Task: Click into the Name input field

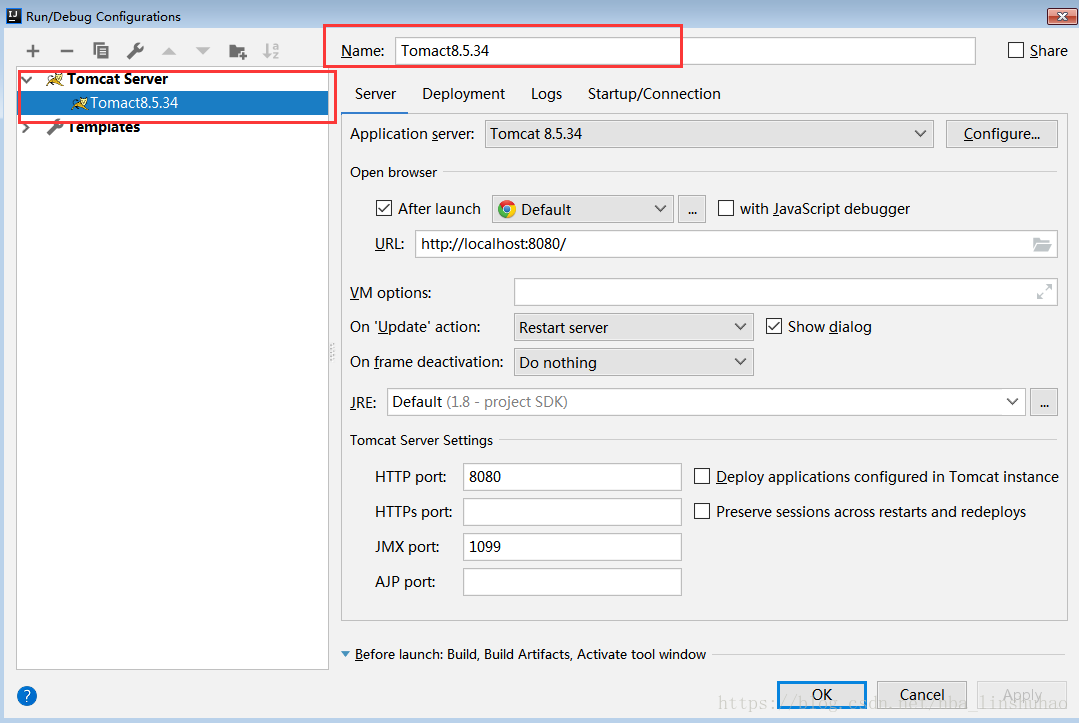Action: [685, 51]
